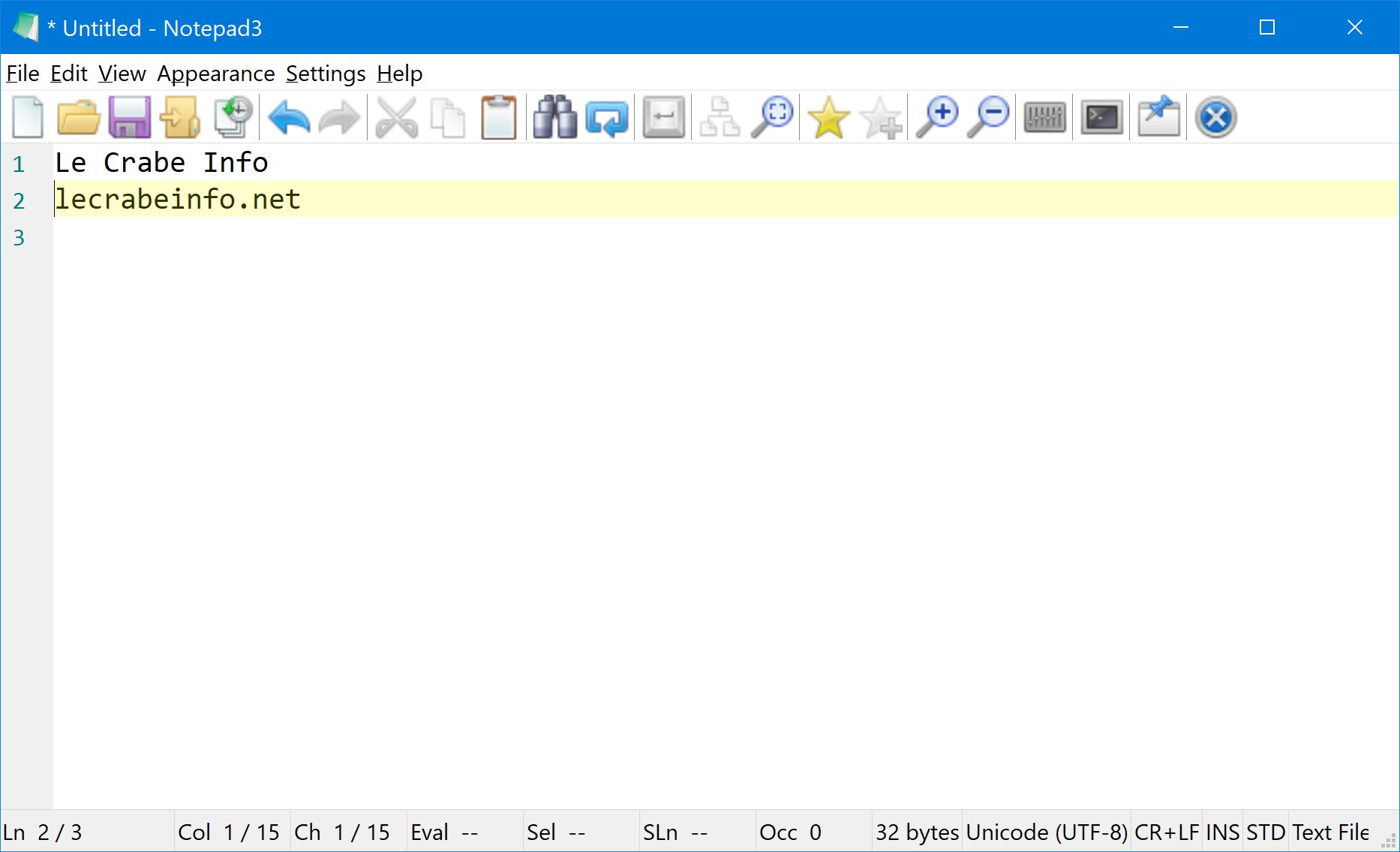Zoom in with the plus magnifier
Screen dimensions: 1400x852
pos(937,117)
